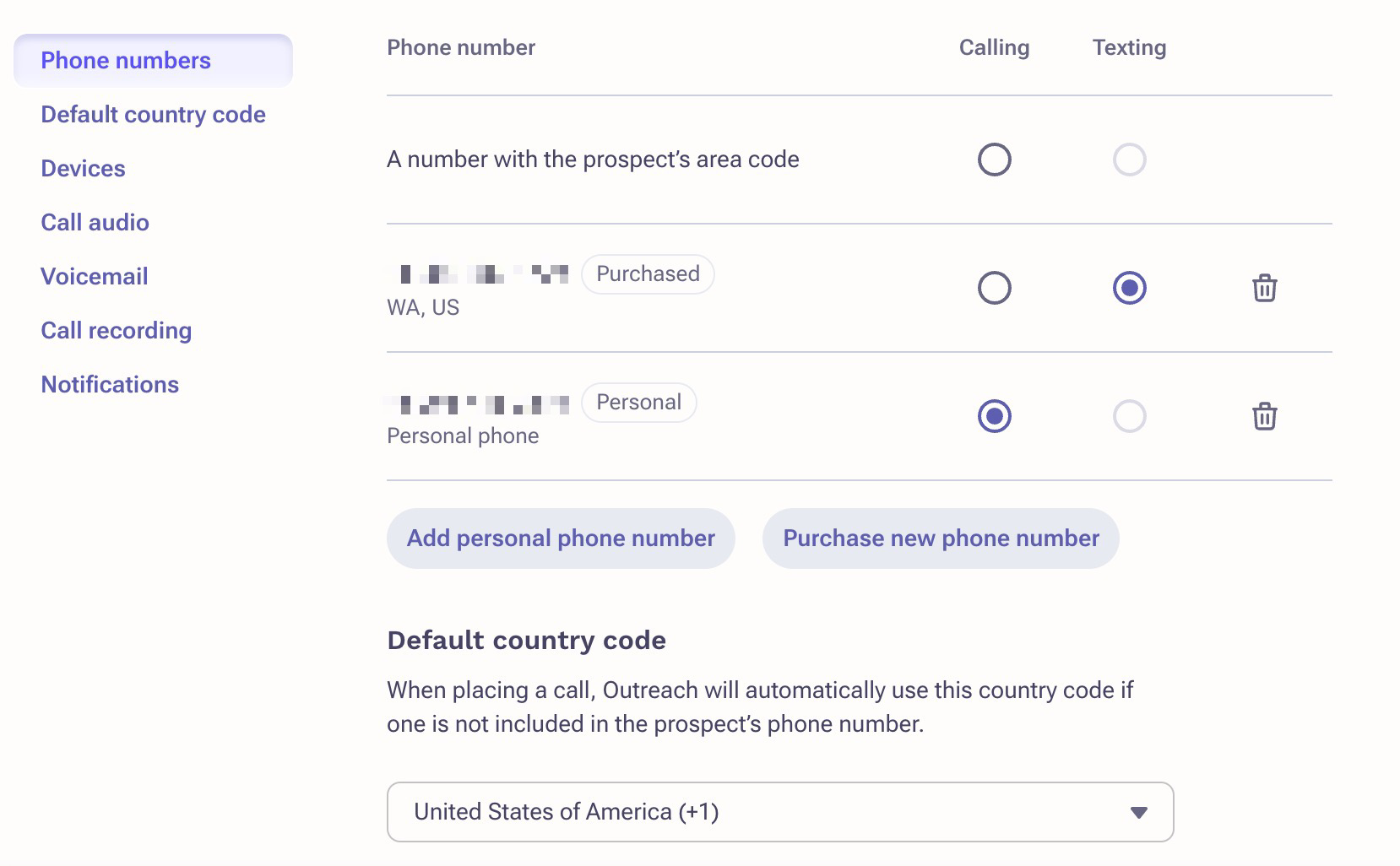Open Notifications settings
Screen dimensions: 1400x866
110,385
